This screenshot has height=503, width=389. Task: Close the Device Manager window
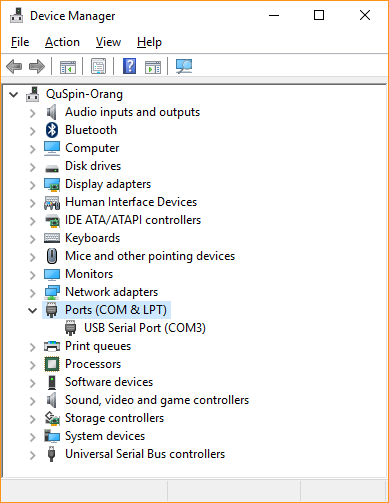tap(365, 15)
